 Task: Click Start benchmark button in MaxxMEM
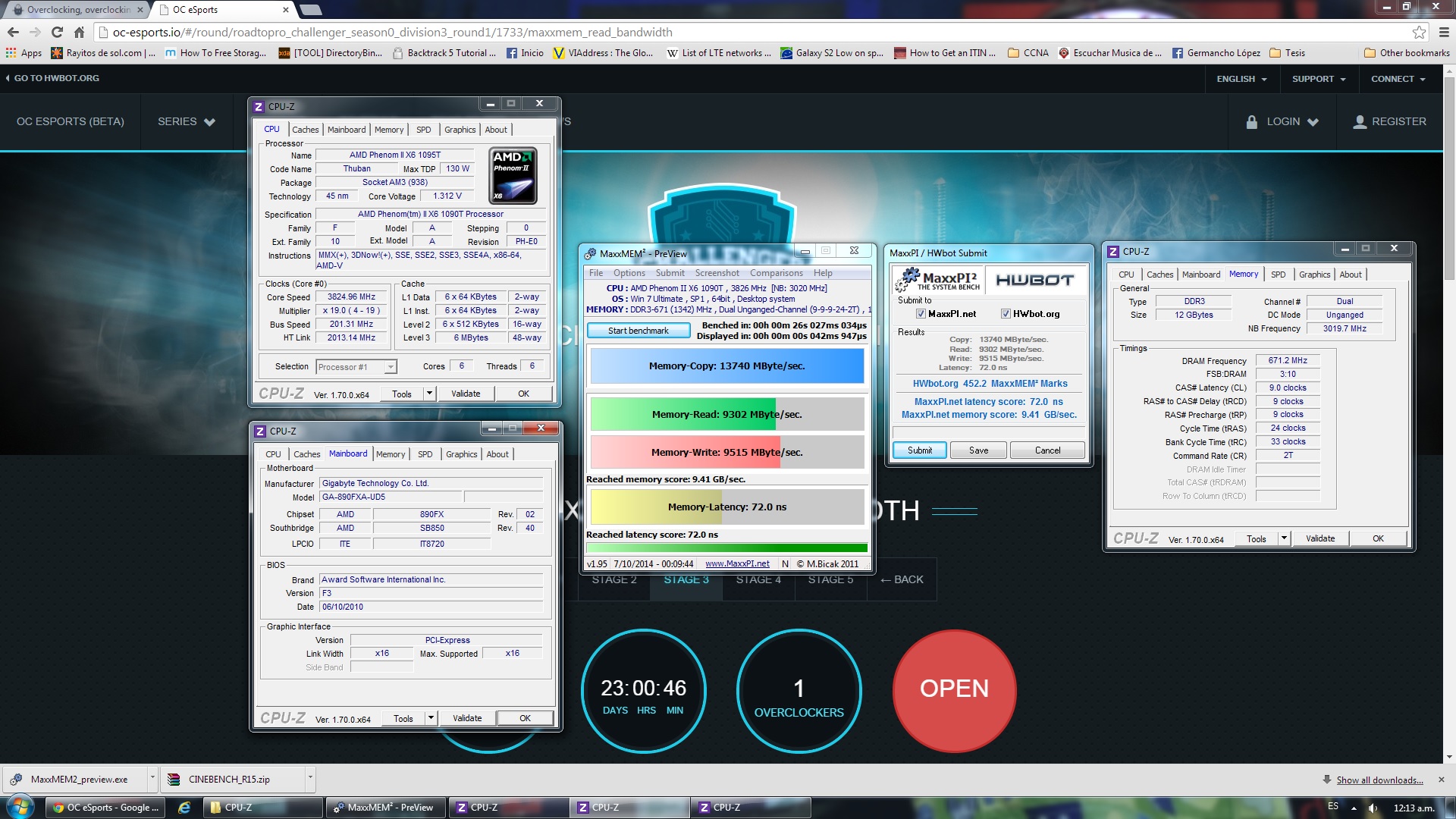tap(639, 331)
